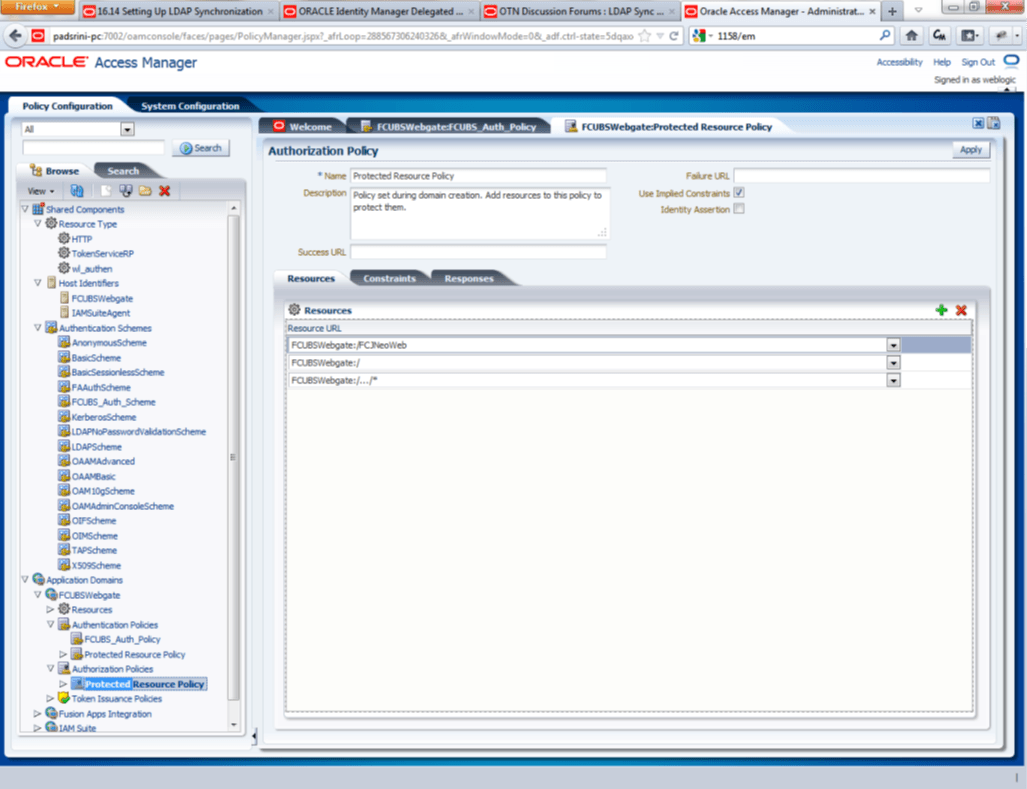Click the Search button
The width and height of the screenshot is (1027, 789).
[201, 148]
